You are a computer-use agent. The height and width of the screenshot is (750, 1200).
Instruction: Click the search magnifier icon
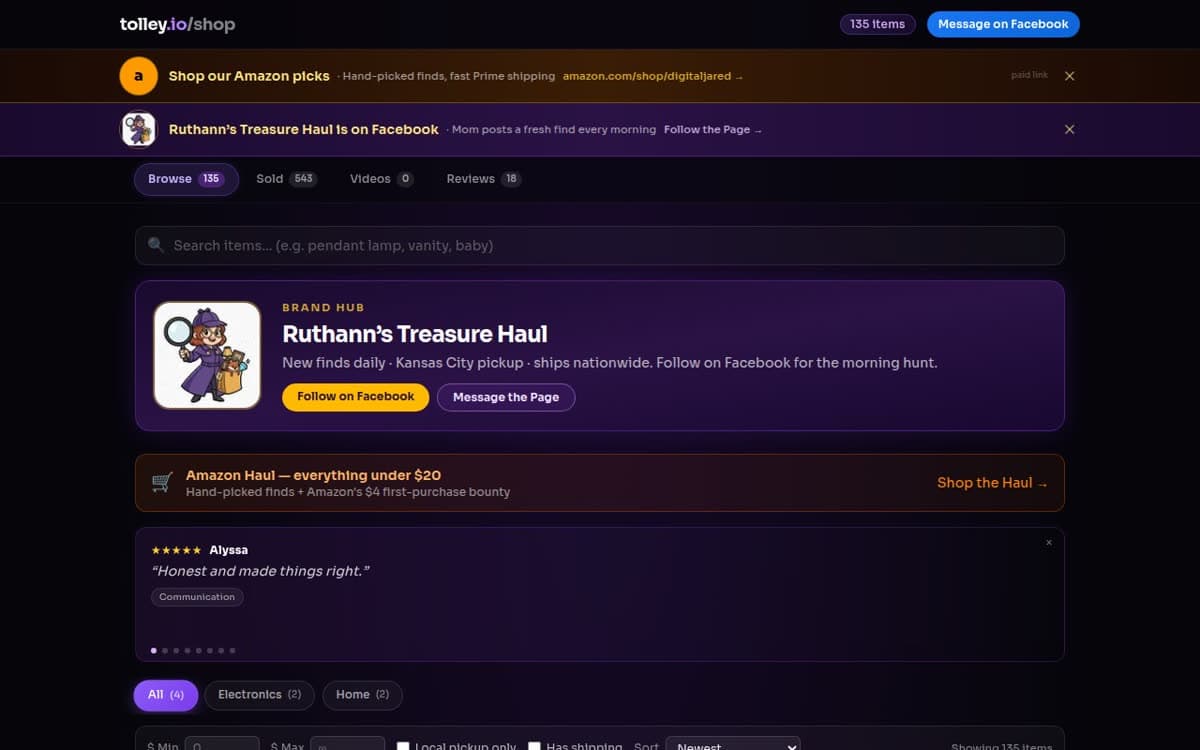tap(155, 245)
